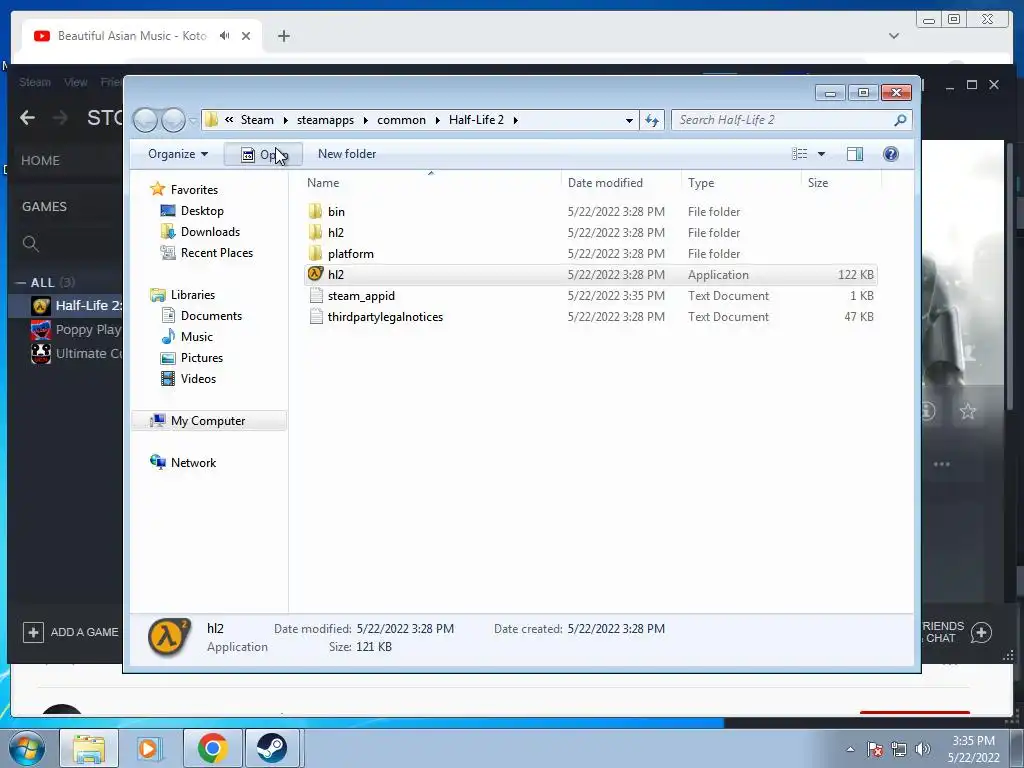Toggle the preview pane button
The image size is (1024, 768).
pyautogui.click(x=854, y=154)
